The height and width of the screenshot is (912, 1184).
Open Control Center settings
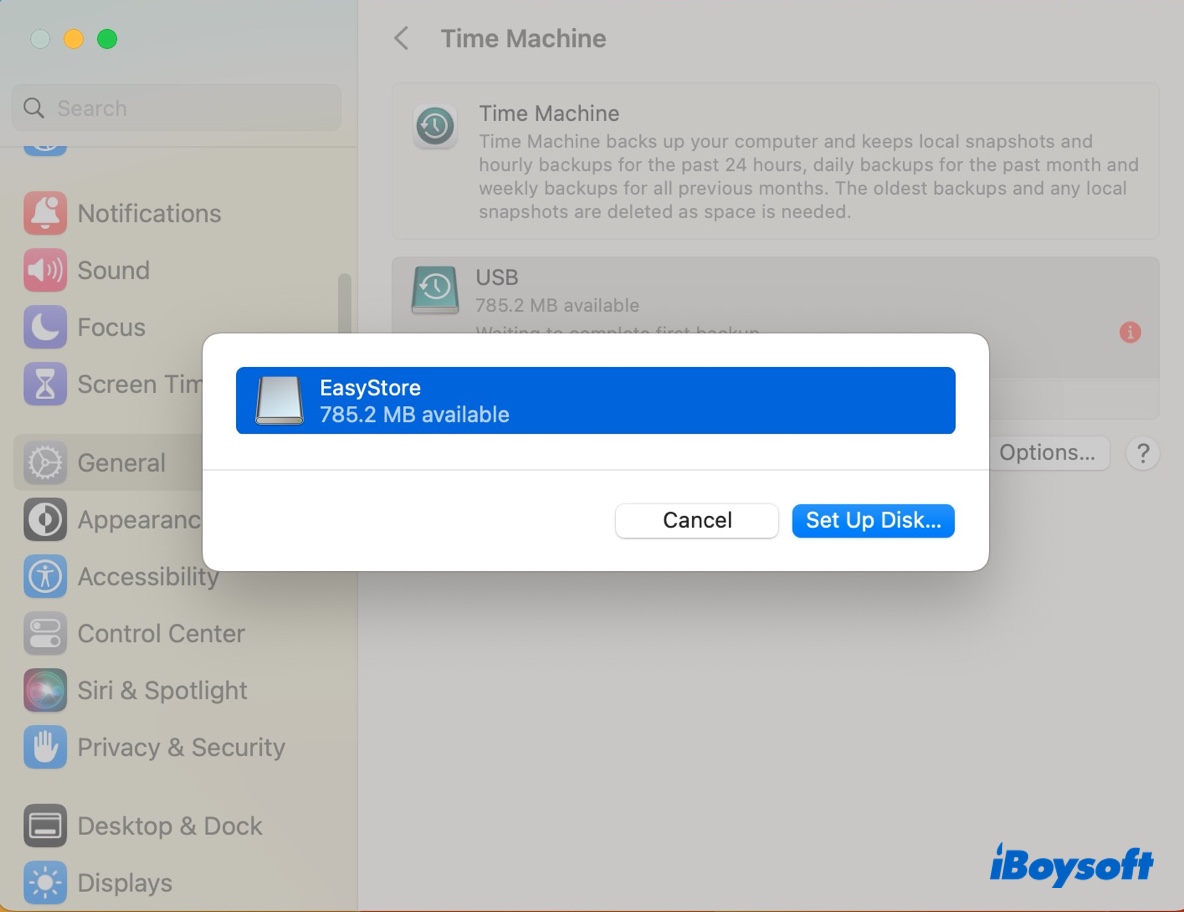click(x=160, y=633)
